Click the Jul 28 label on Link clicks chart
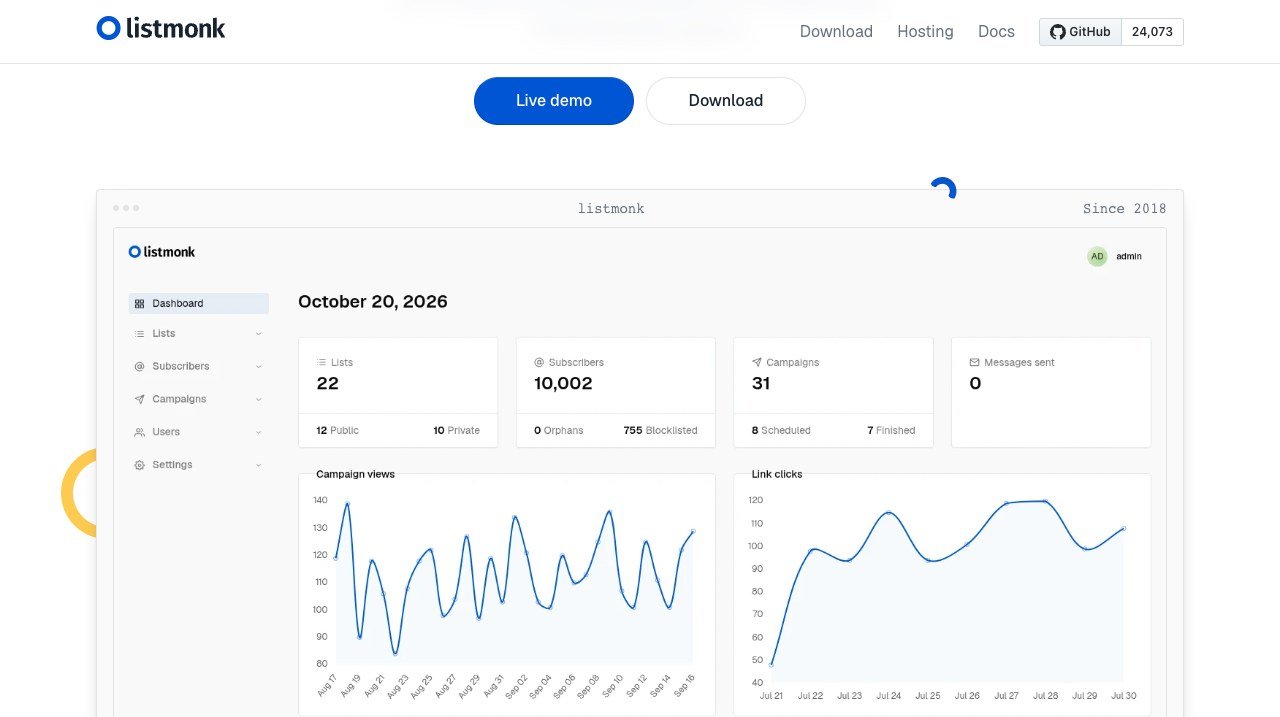The image size is (1280, 717). (1045, 696)
